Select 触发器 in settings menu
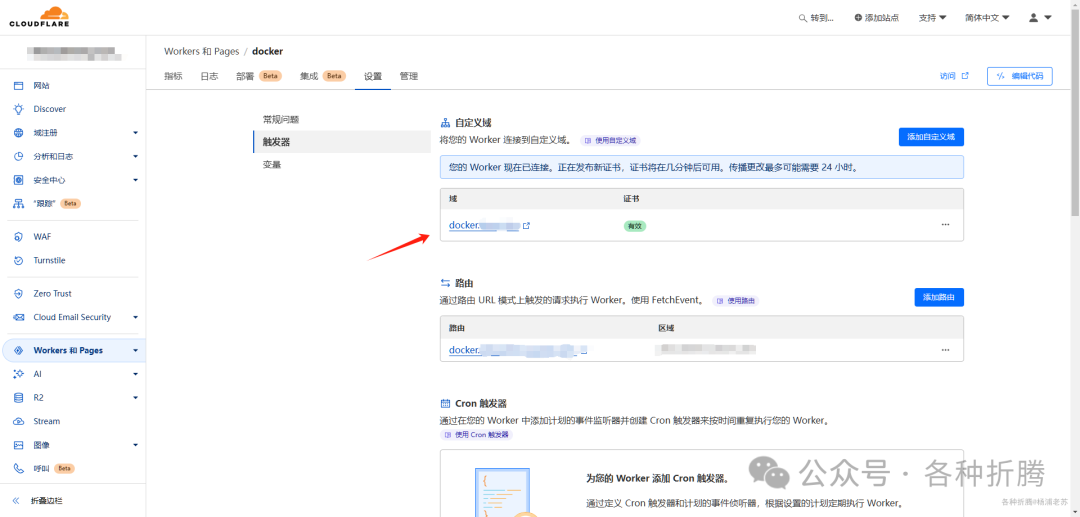This screenshot has height=517, width=1080. coord(342,142)
